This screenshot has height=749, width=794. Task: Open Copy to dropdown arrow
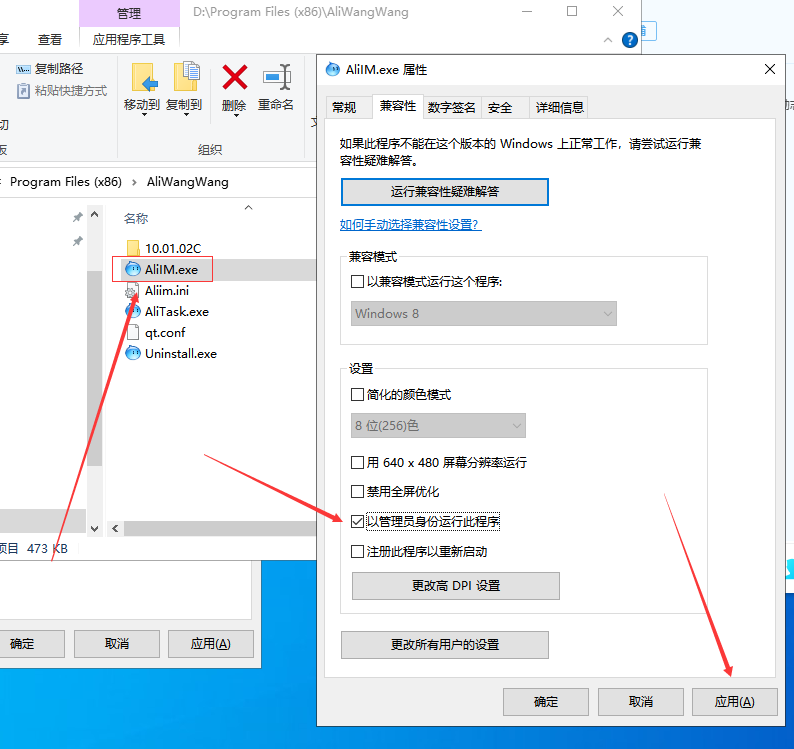[186, 115]
